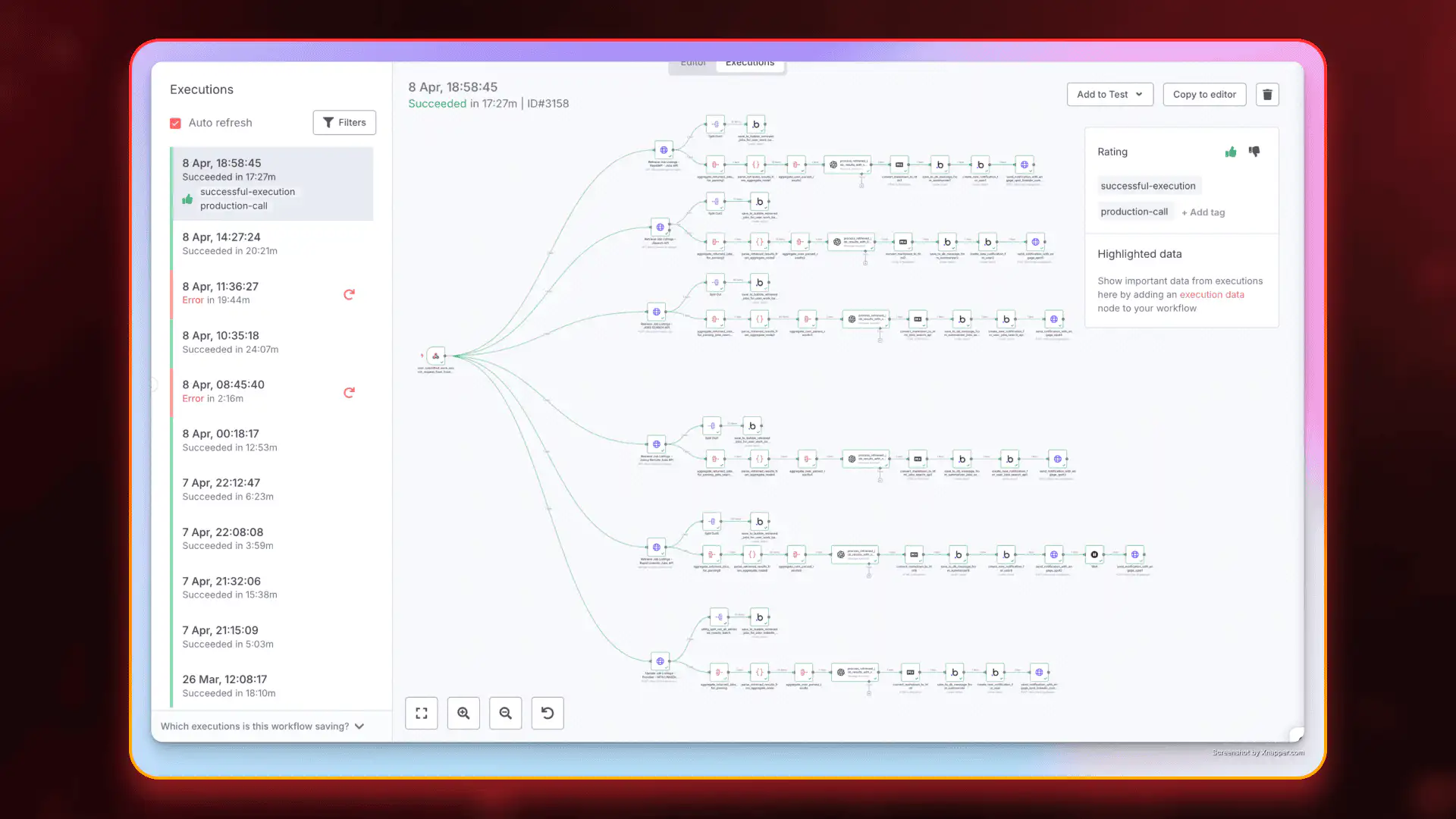This screenshot has width=1456, height=819.
Task: Switch to the Executions tab
Action: (749, 63)
